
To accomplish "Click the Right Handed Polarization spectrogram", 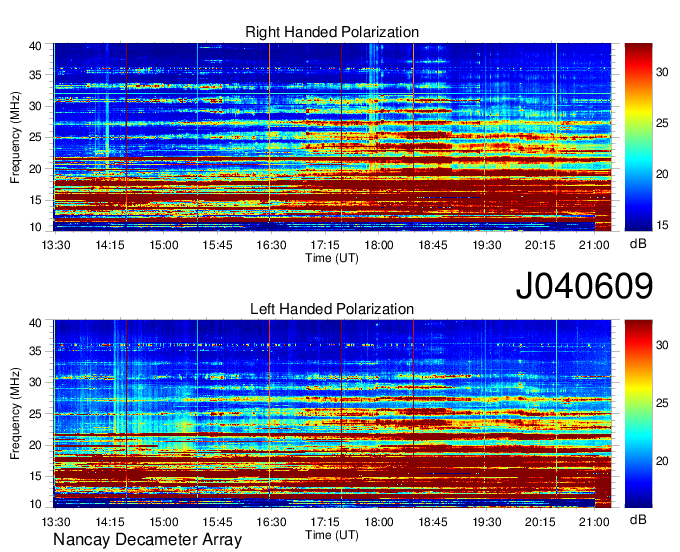I will 332,137.
